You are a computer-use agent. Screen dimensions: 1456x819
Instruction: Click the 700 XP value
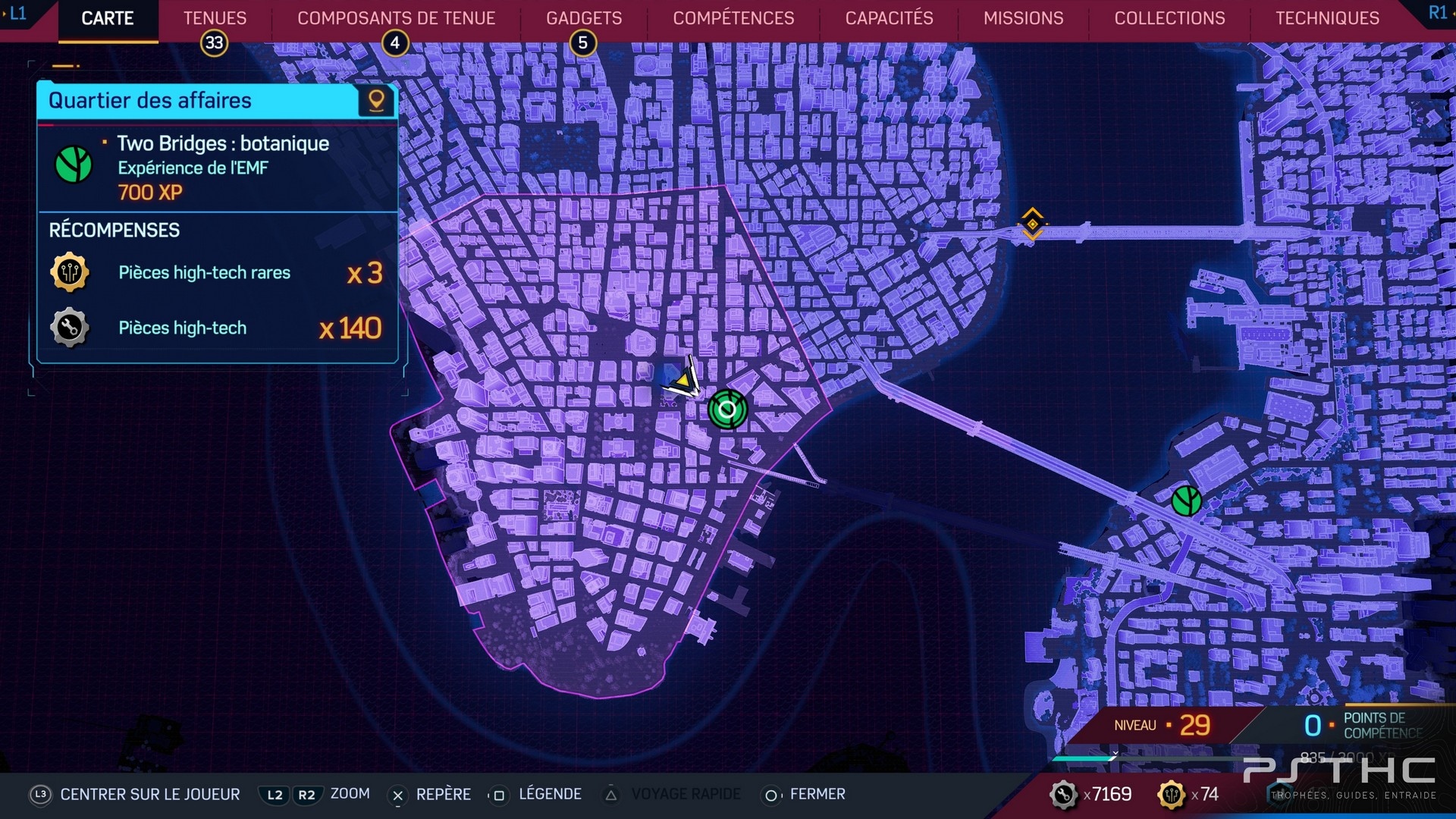(x=150, y=193)
